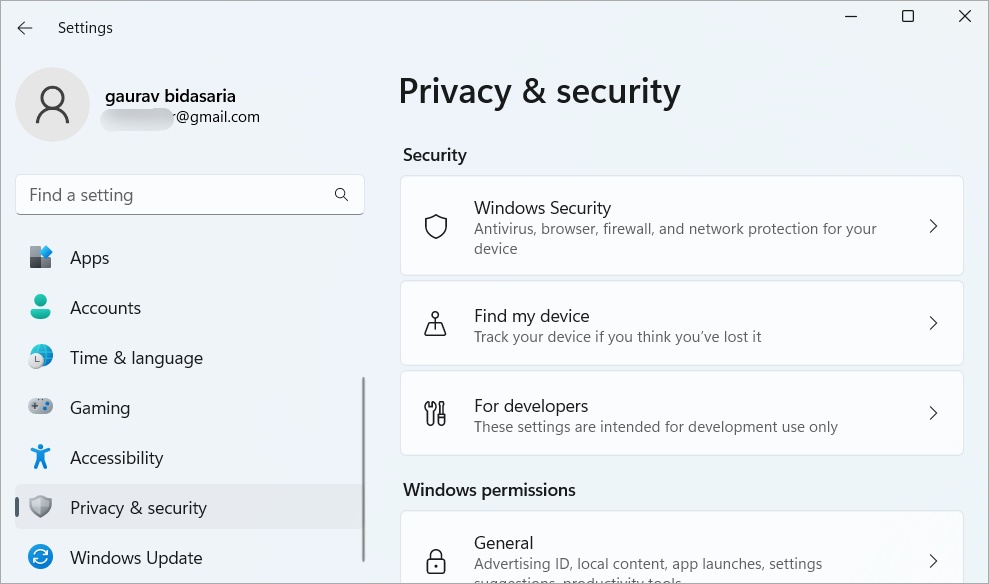Expand For developers chevron arrow
Screen dimensions: 989x584
pyautogui.click(x=933, y=414)
